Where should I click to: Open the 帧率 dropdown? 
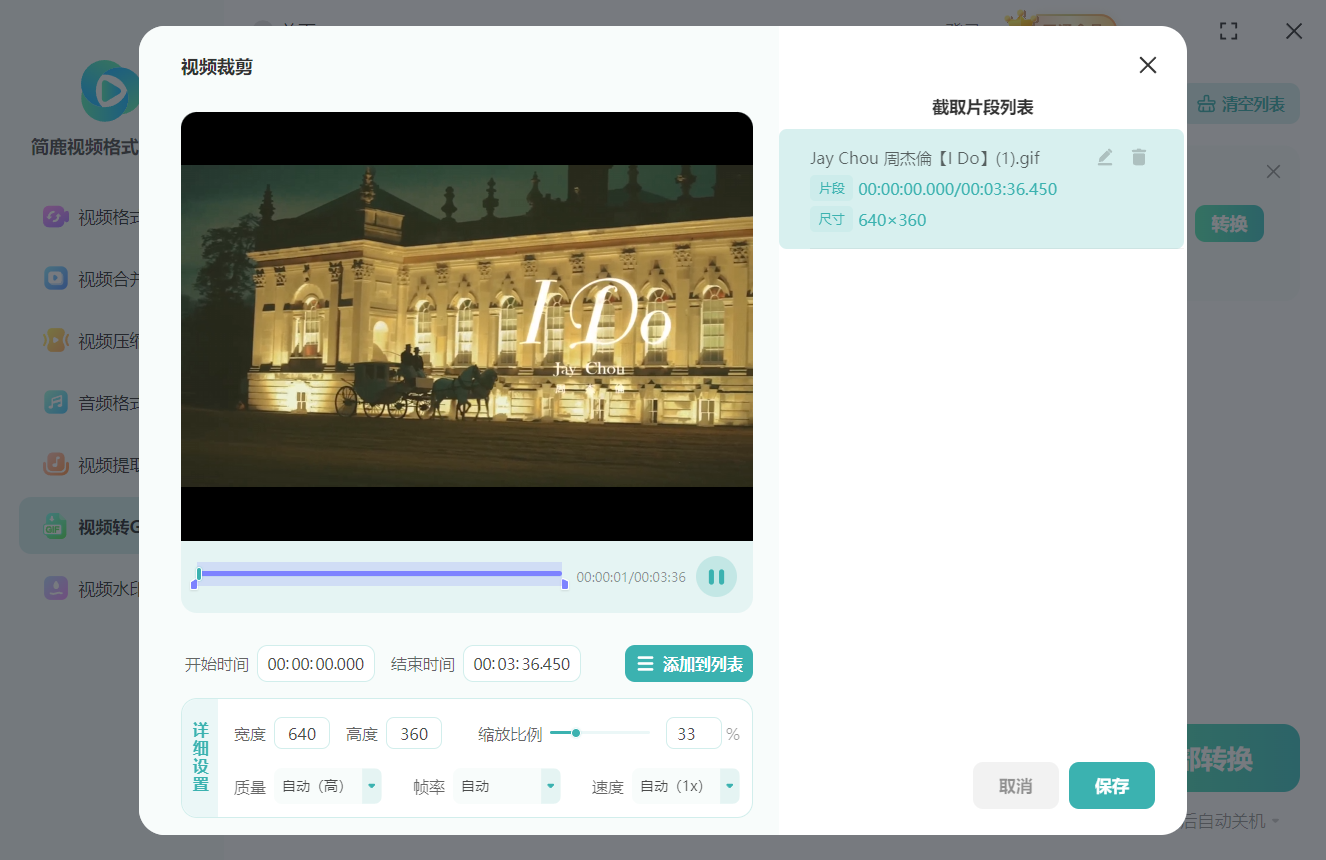(x=507, y=786)
